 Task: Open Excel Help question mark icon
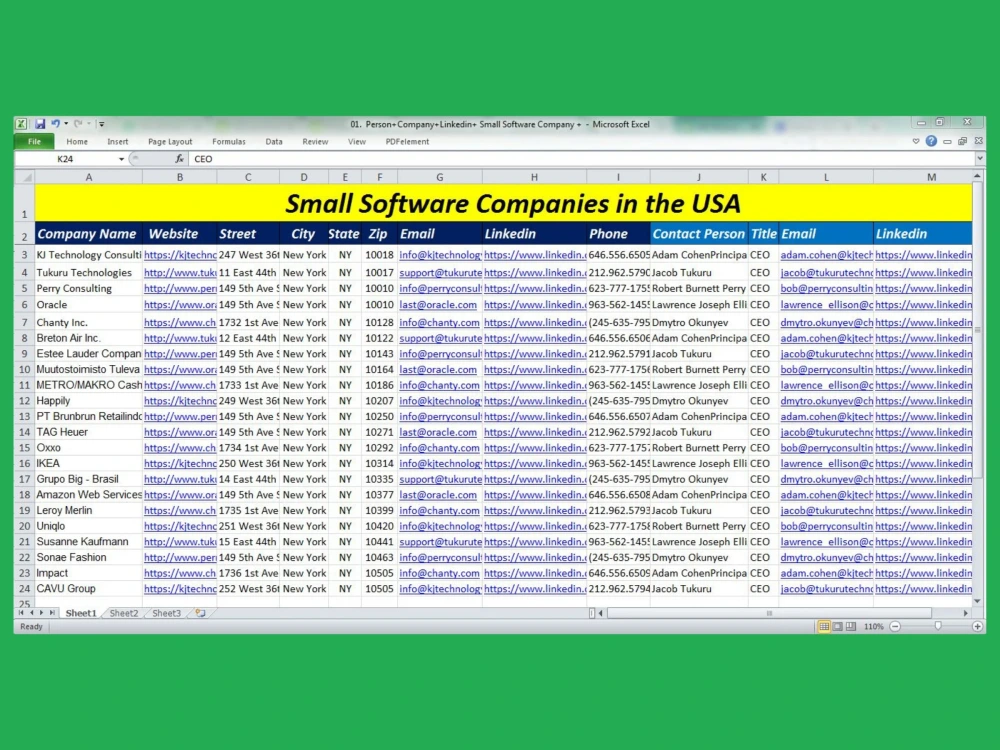point(931,141)
